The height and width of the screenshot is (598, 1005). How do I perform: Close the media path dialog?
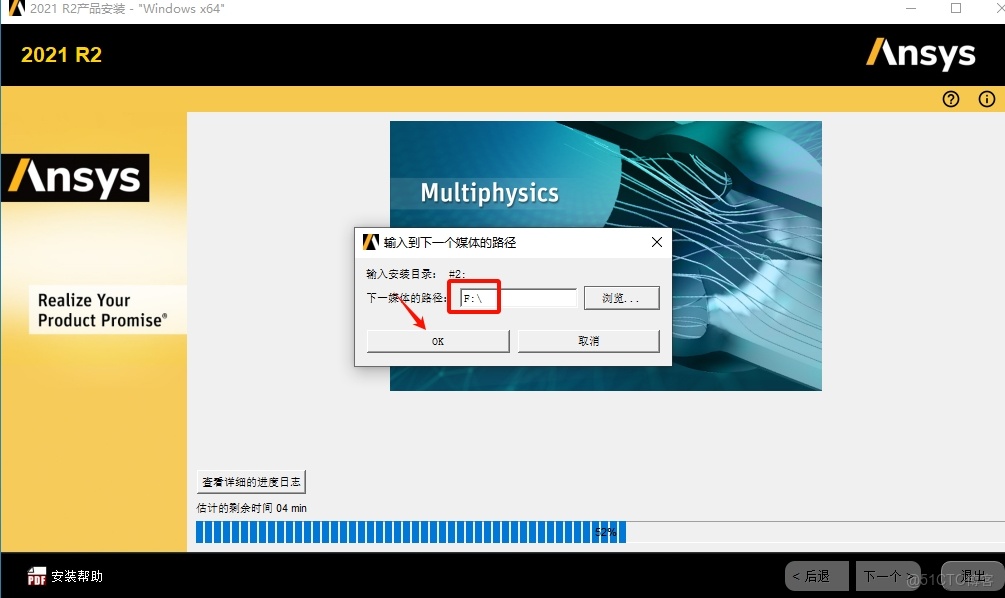[656, 242]
